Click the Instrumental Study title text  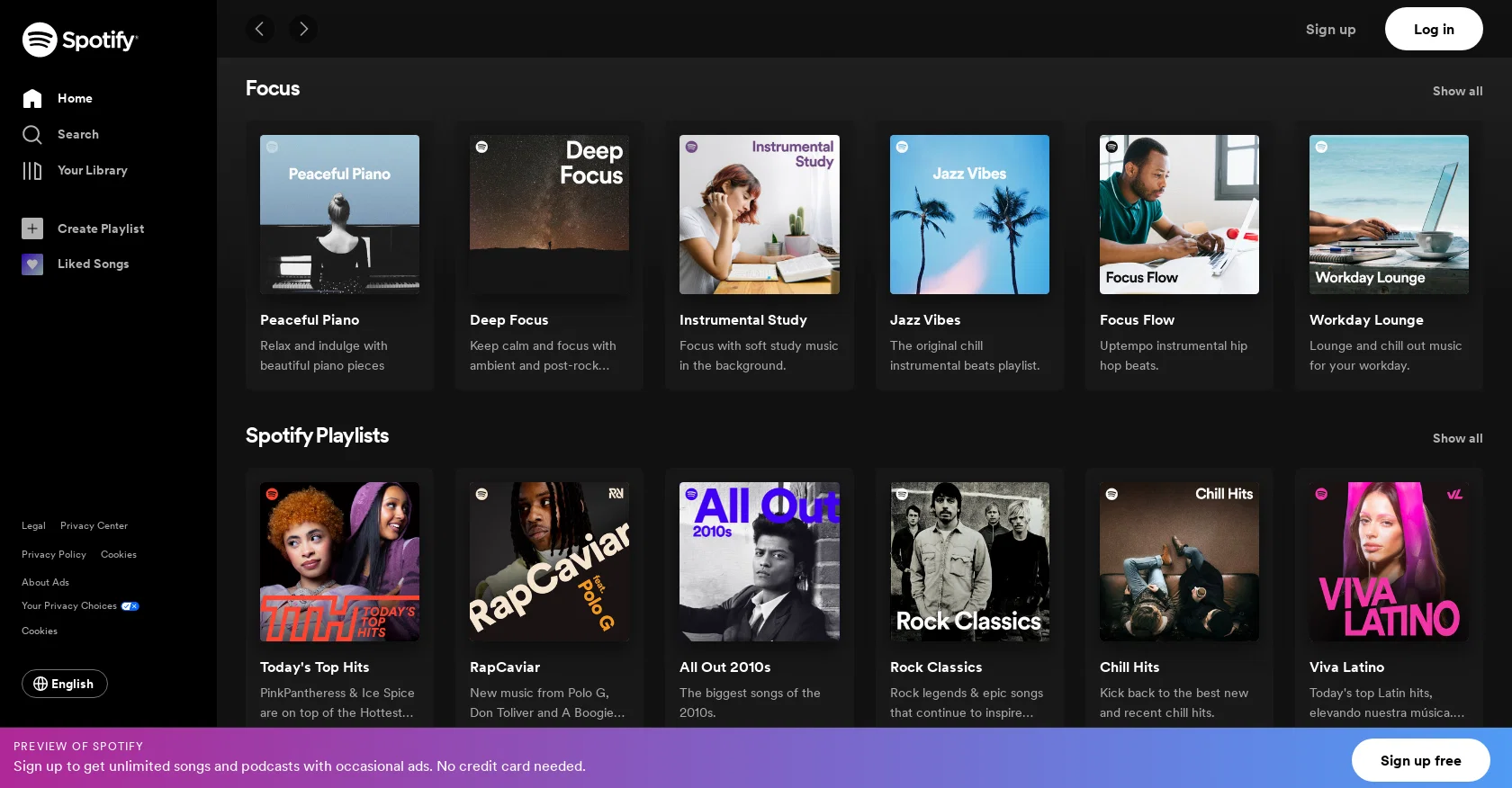(743, 319)
